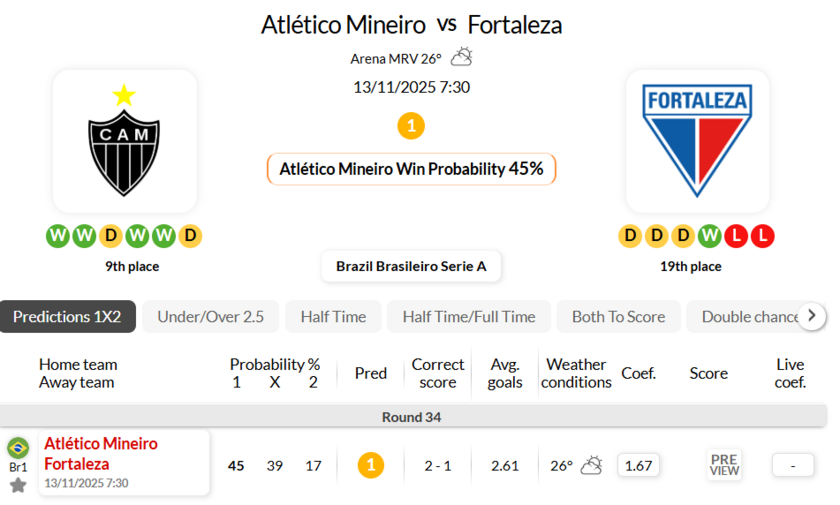Click the Atlético Mineiro club crest

click(x=124, y=142)
